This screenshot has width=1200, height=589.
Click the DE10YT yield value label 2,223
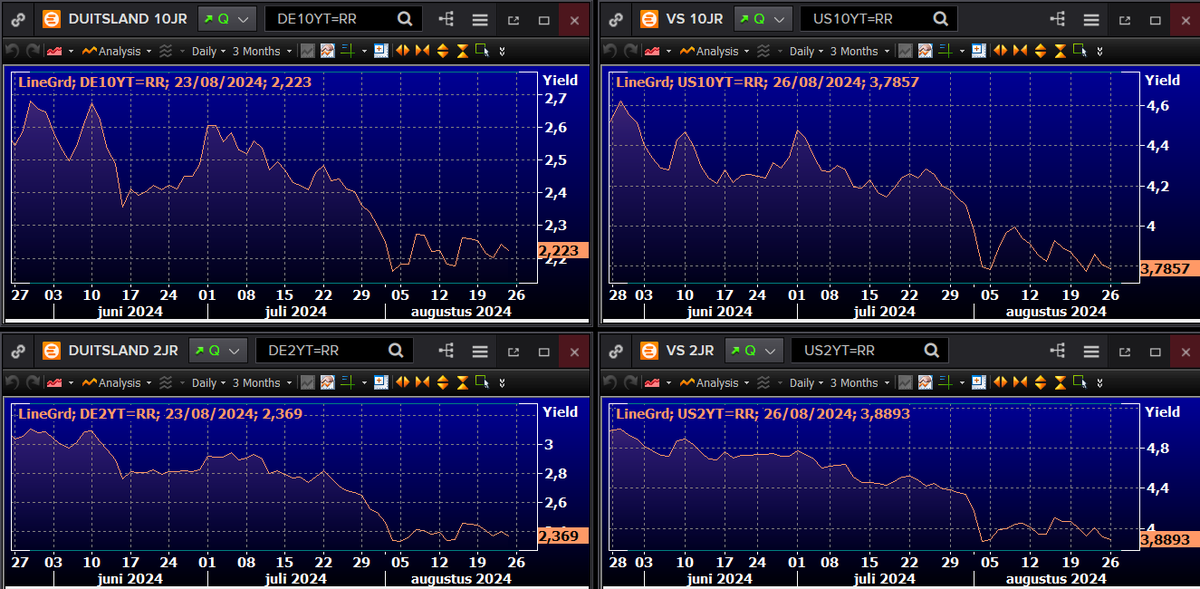tap(564, 251)
